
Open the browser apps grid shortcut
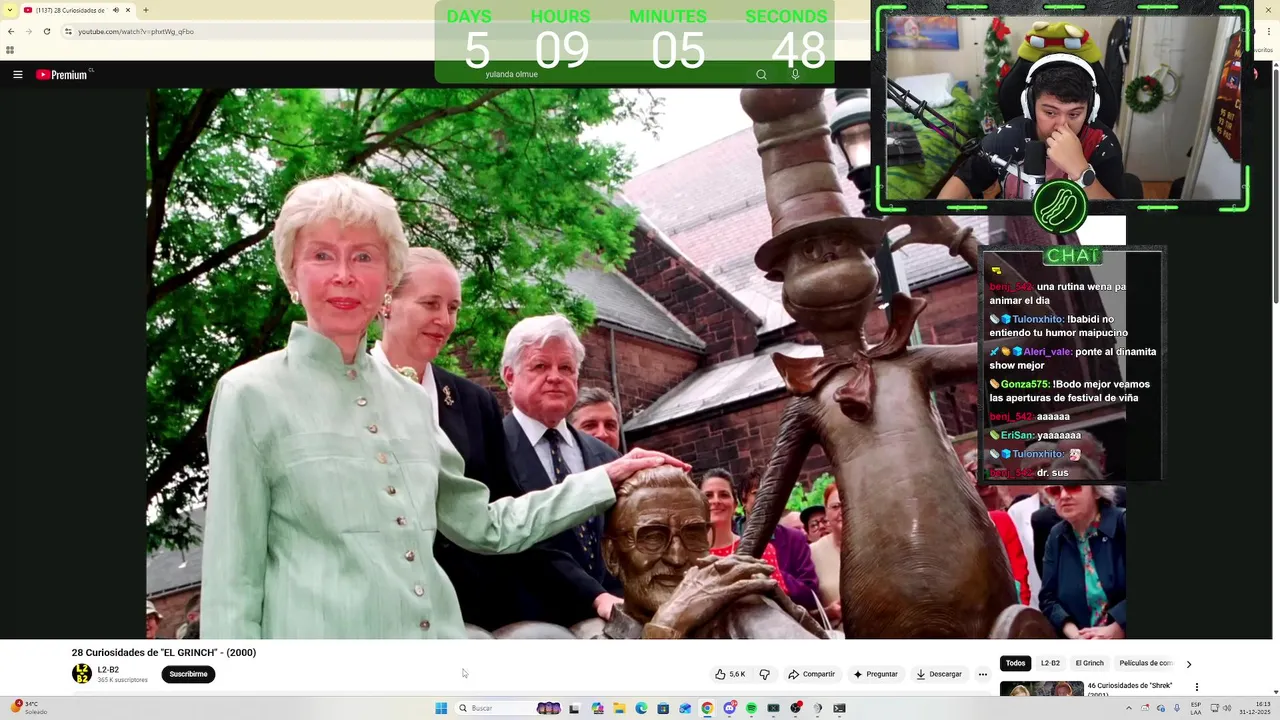coord(10,50)
